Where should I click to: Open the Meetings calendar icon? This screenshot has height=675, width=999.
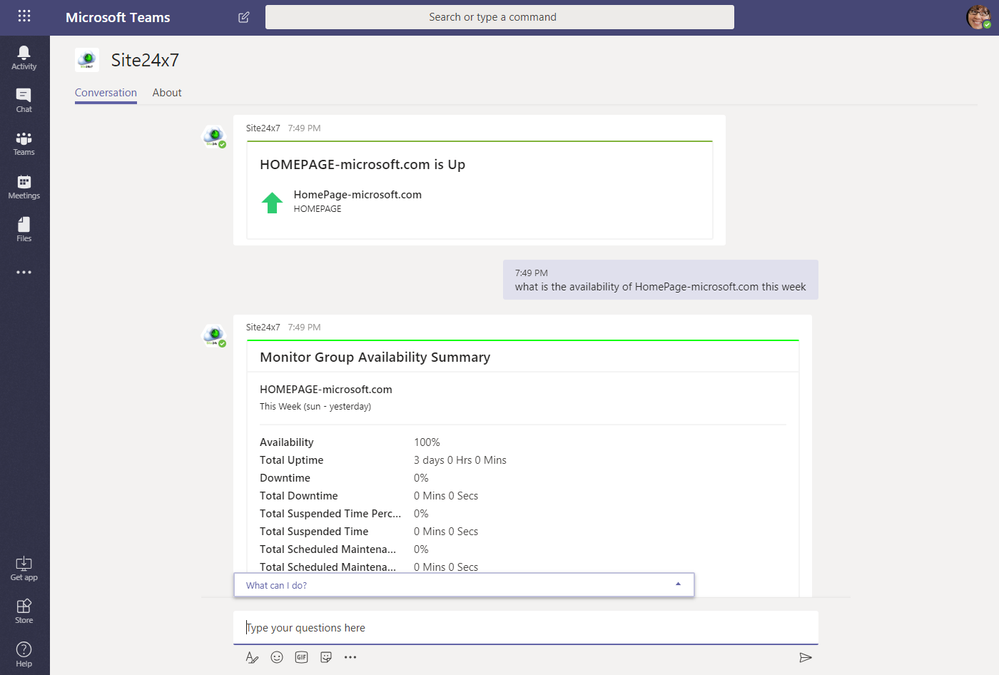click(x=24, y=187)
